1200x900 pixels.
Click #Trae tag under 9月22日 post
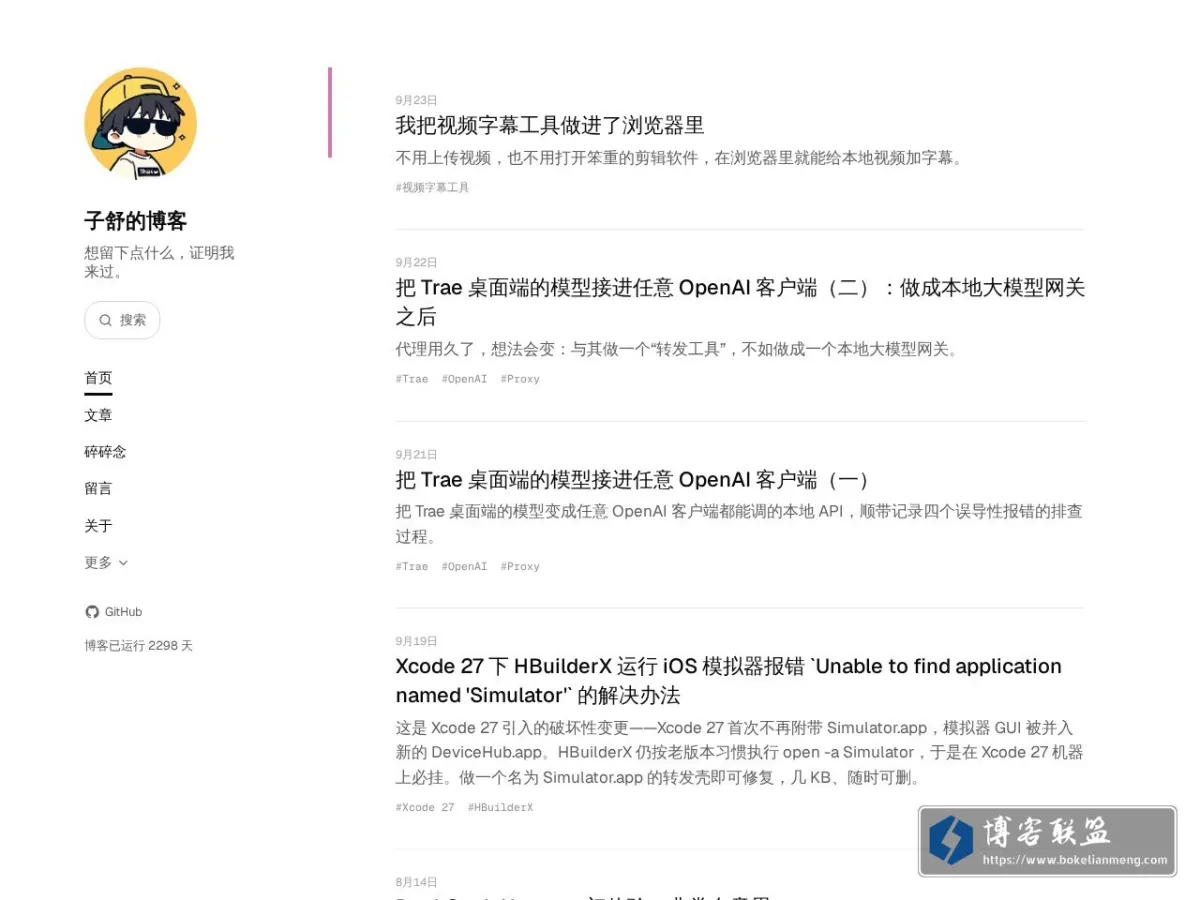(x=411, y=379)
